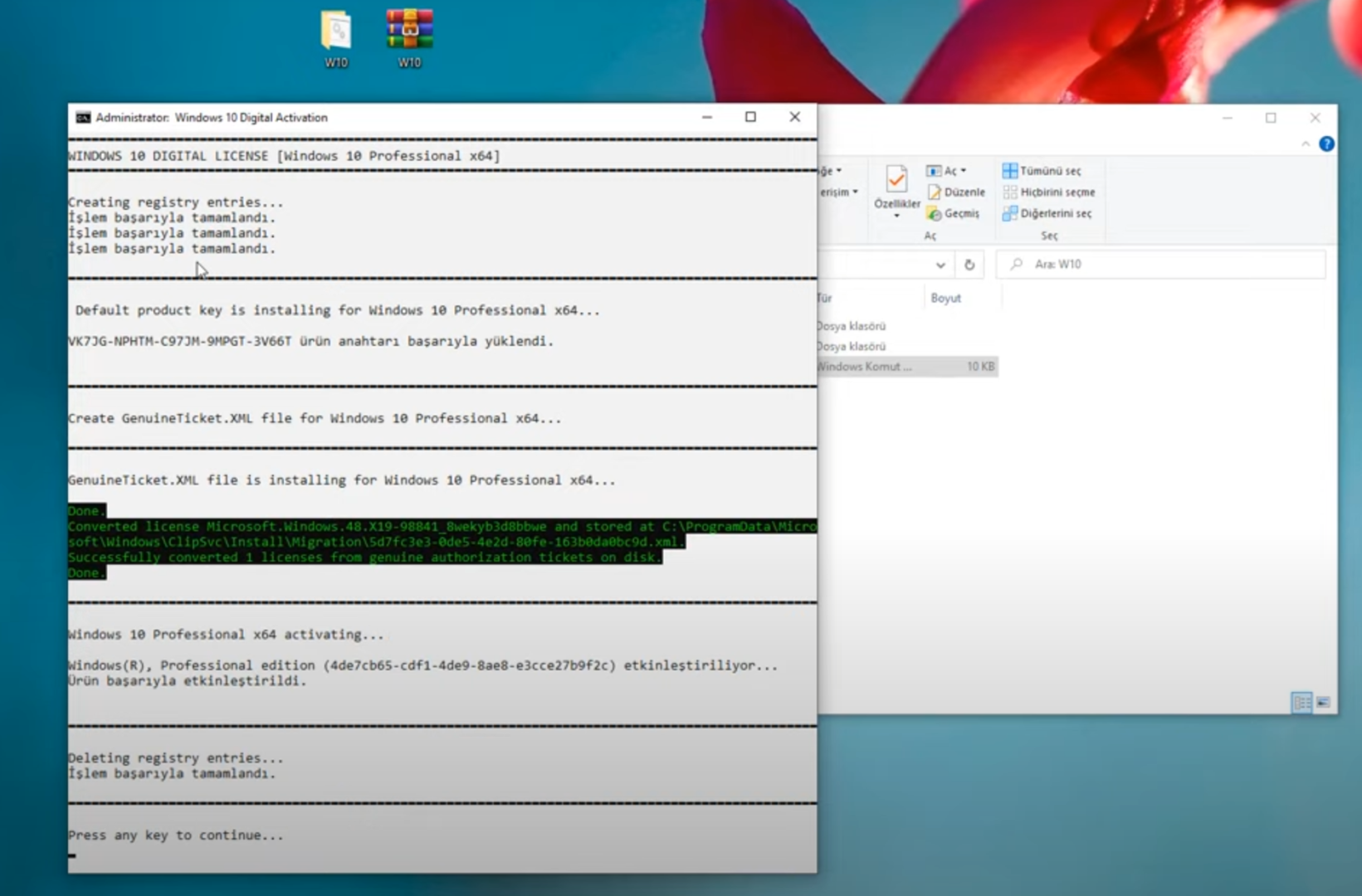Click the '10 KB' size cell in Explorer
This screenshot has width=1362, height=896.
pos(980,367)
